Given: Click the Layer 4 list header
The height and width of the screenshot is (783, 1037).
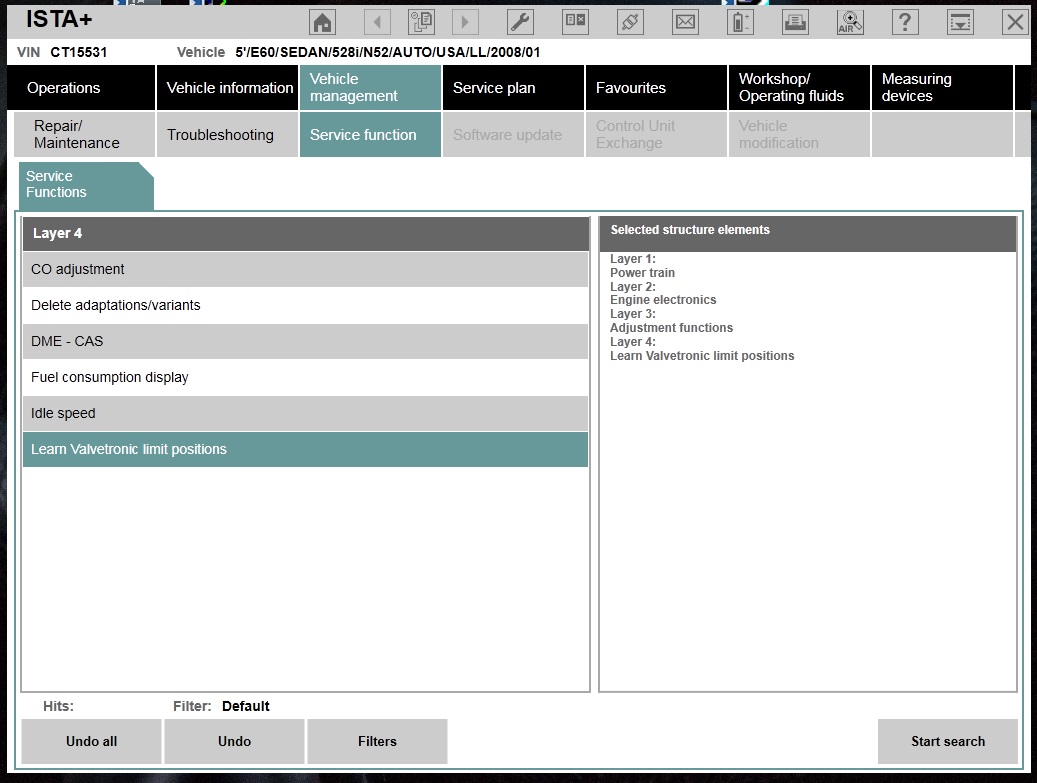Looking at the screenshot, I should (305, 233).
